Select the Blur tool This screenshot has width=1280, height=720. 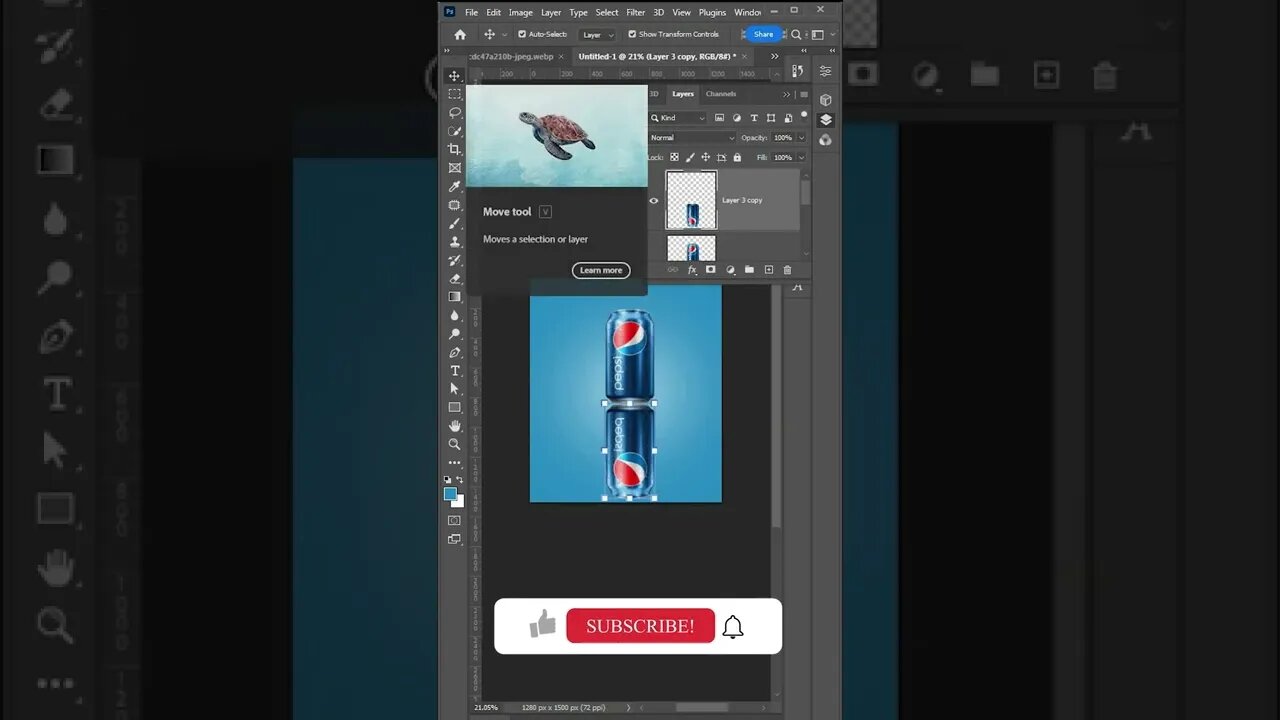pyautogui.click(x=455, y=315)
